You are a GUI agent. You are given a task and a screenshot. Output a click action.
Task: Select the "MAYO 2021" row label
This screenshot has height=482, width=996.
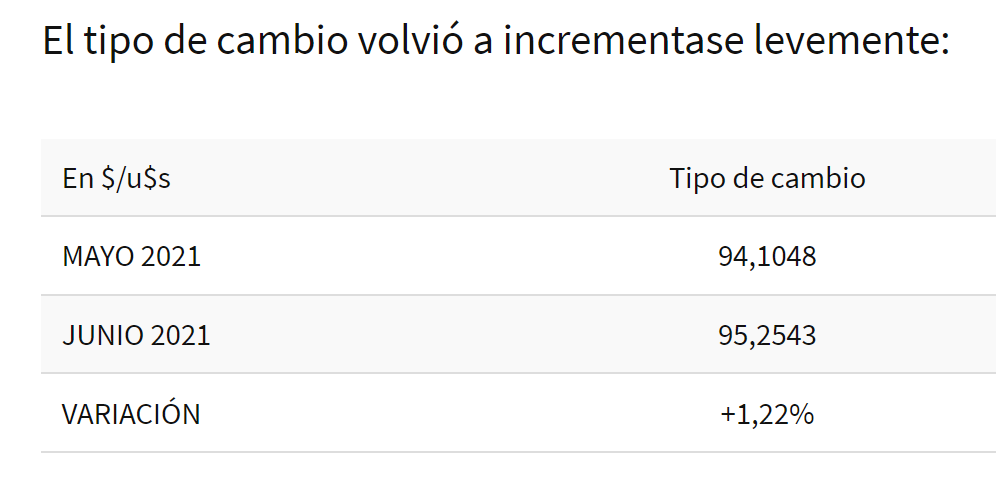pos(131,257)
